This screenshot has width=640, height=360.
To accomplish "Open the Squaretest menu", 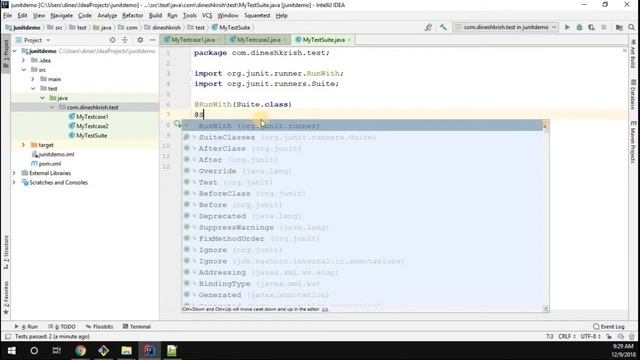I will coord(257,16).
